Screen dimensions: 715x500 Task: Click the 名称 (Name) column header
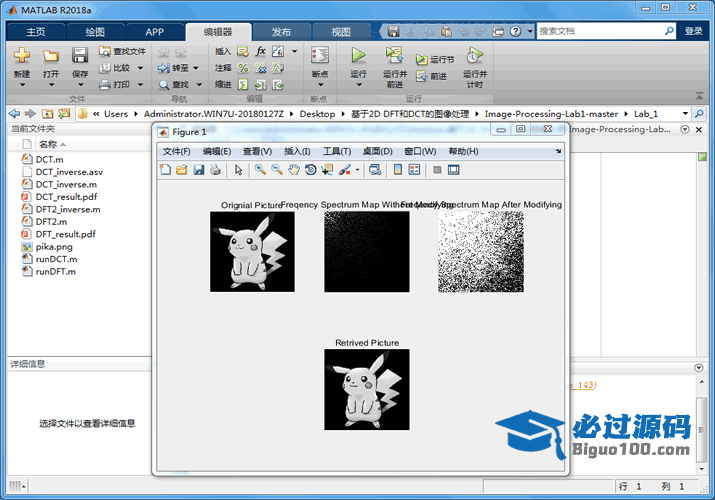pos(48,144)
